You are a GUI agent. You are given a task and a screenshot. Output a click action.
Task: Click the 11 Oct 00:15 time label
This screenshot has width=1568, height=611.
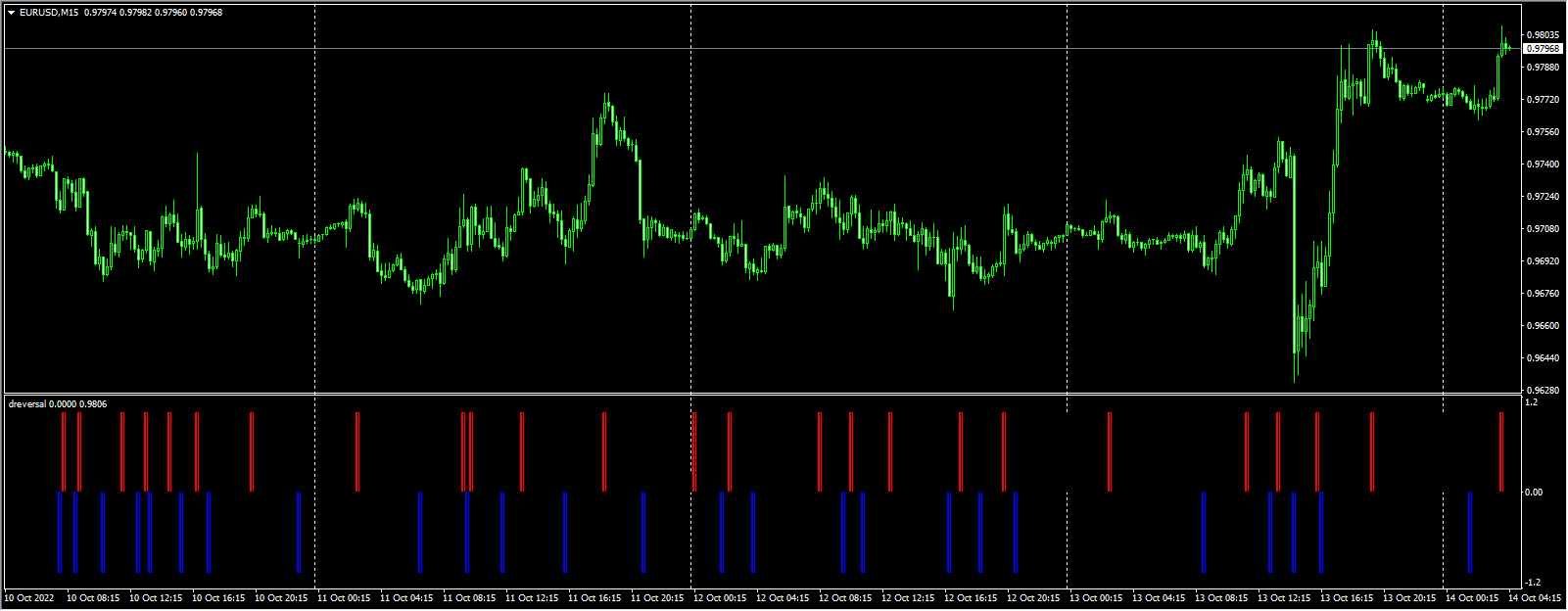344,597
